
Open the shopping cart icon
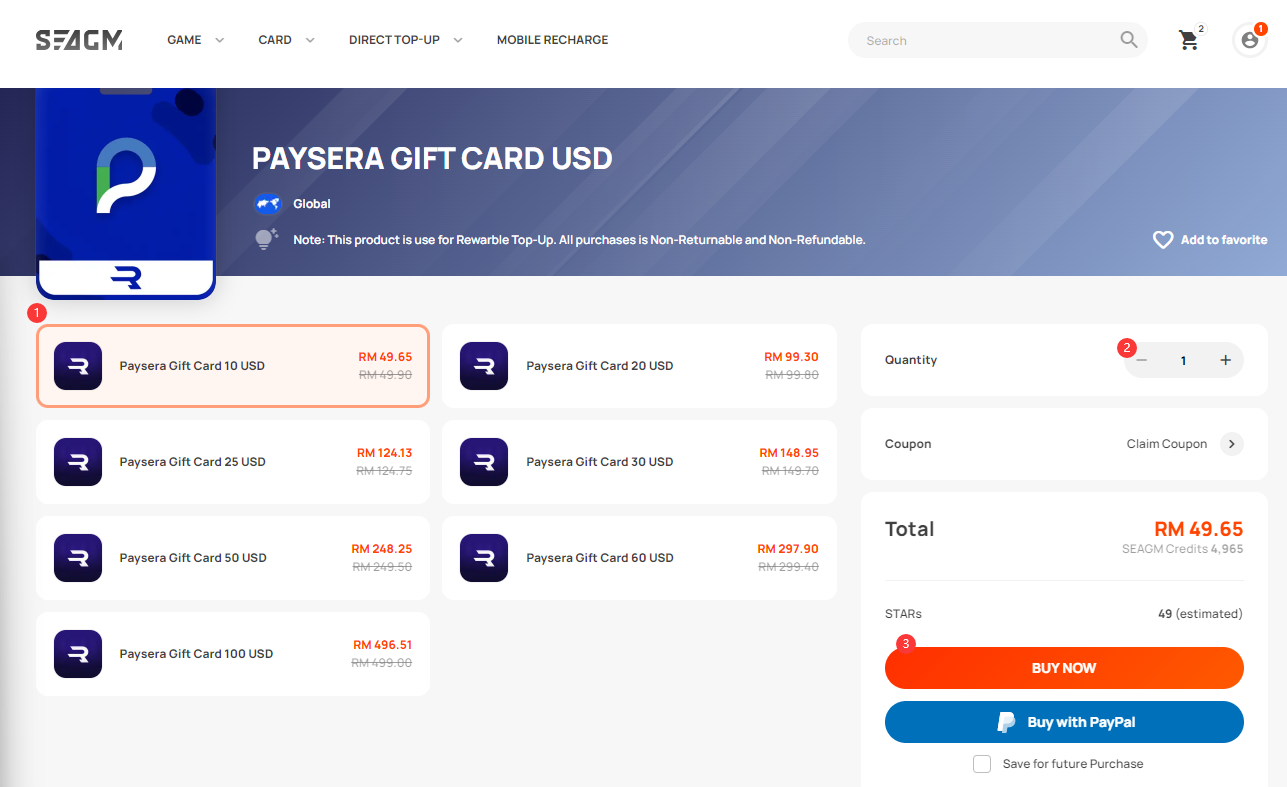coord(1188,40)
